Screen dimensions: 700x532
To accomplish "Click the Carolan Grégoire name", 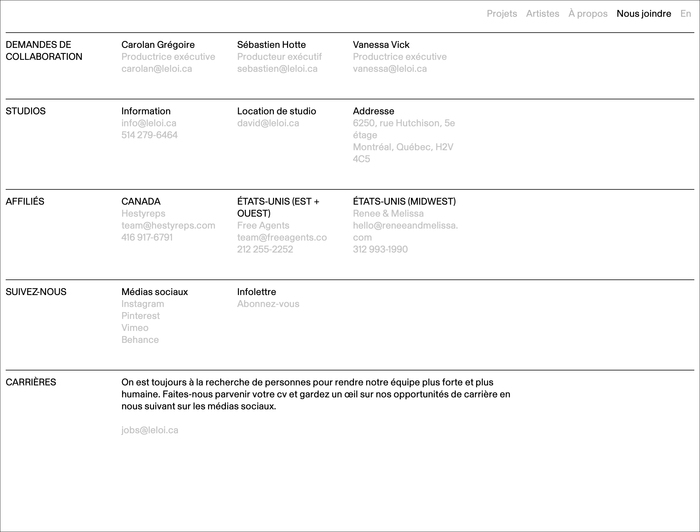I will click(158, 45).
